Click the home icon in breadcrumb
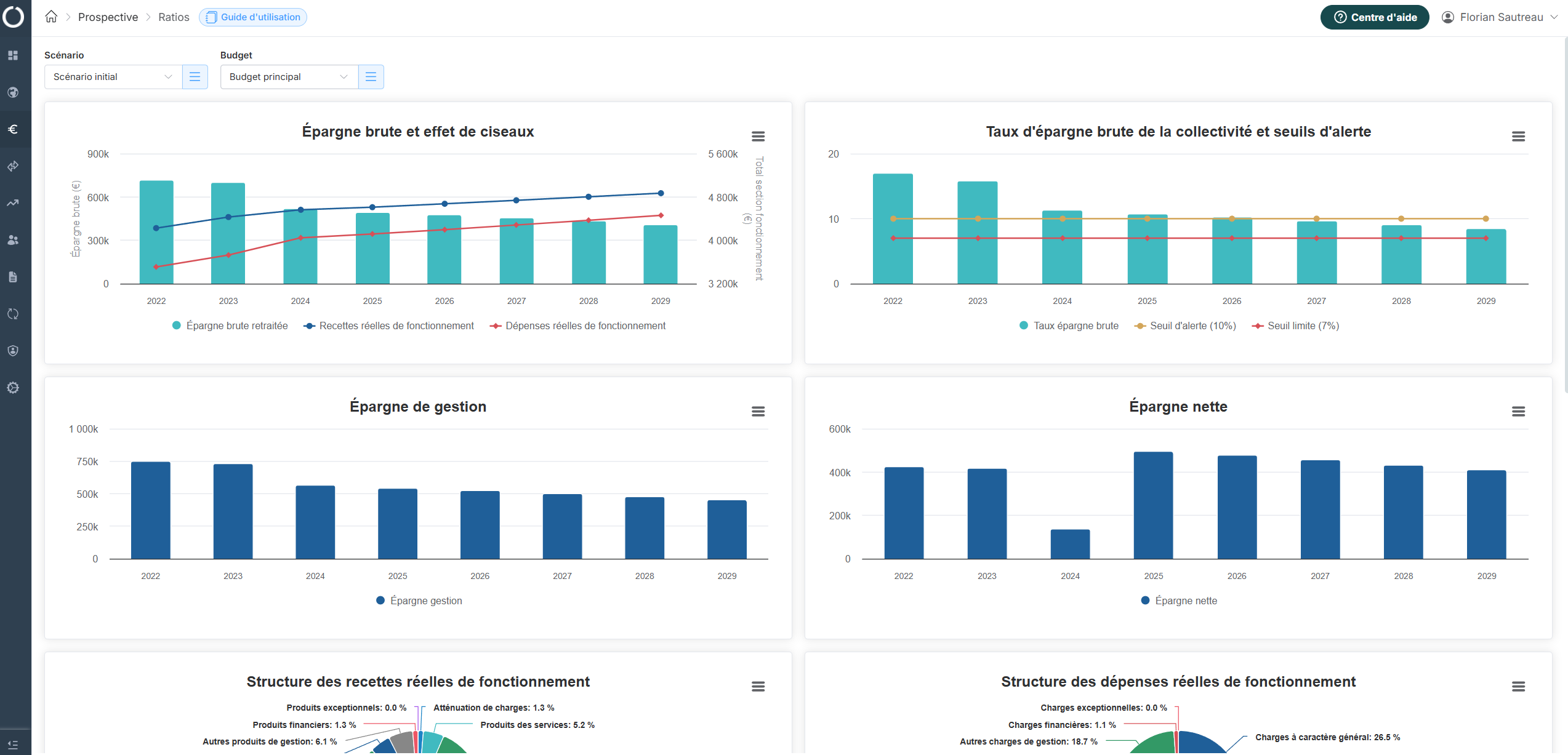Image resolution: width=1568 pixels, height=755 pixels. pos(51,17)
